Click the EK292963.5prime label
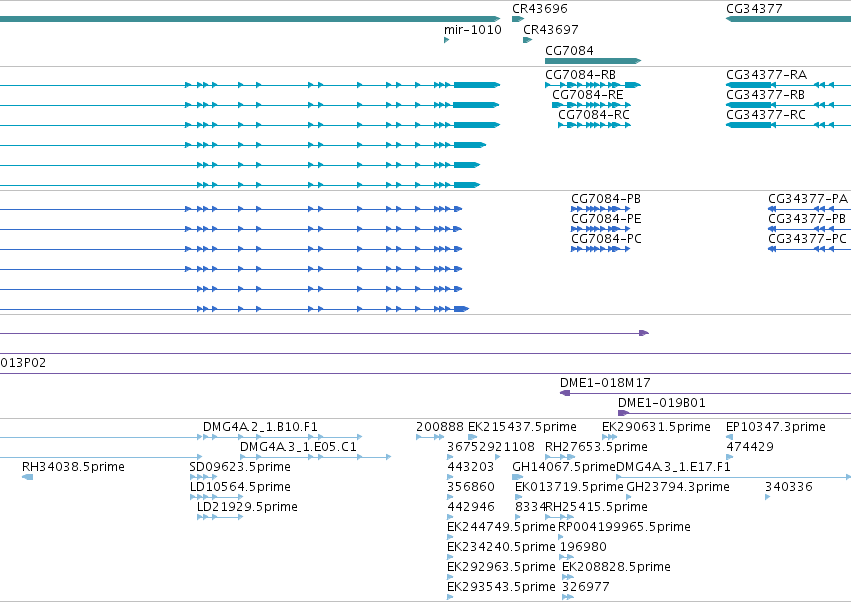 point(501,568)
